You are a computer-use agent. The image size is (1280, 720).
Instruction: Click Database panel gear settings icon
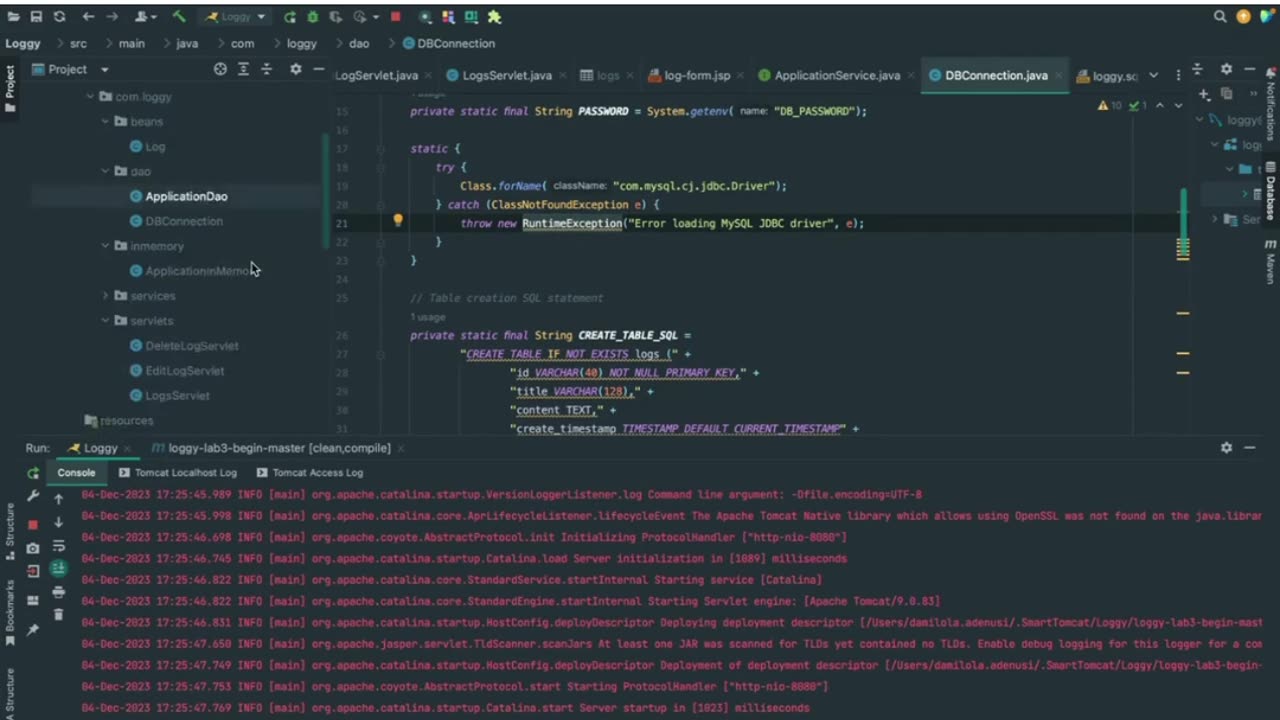(x=1226, y=69)
